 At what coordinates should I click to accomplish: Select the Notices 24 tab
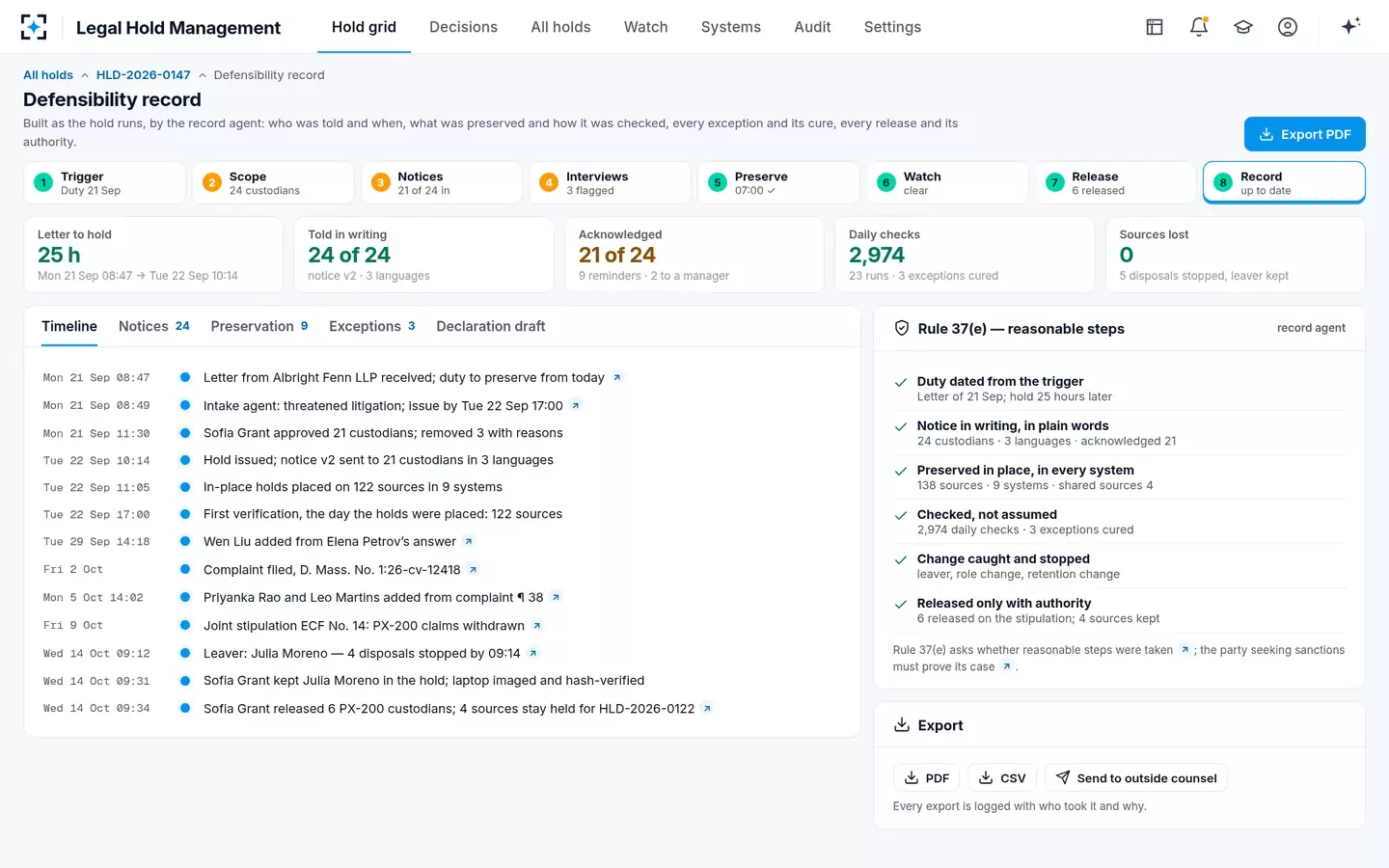coord(154,326)
